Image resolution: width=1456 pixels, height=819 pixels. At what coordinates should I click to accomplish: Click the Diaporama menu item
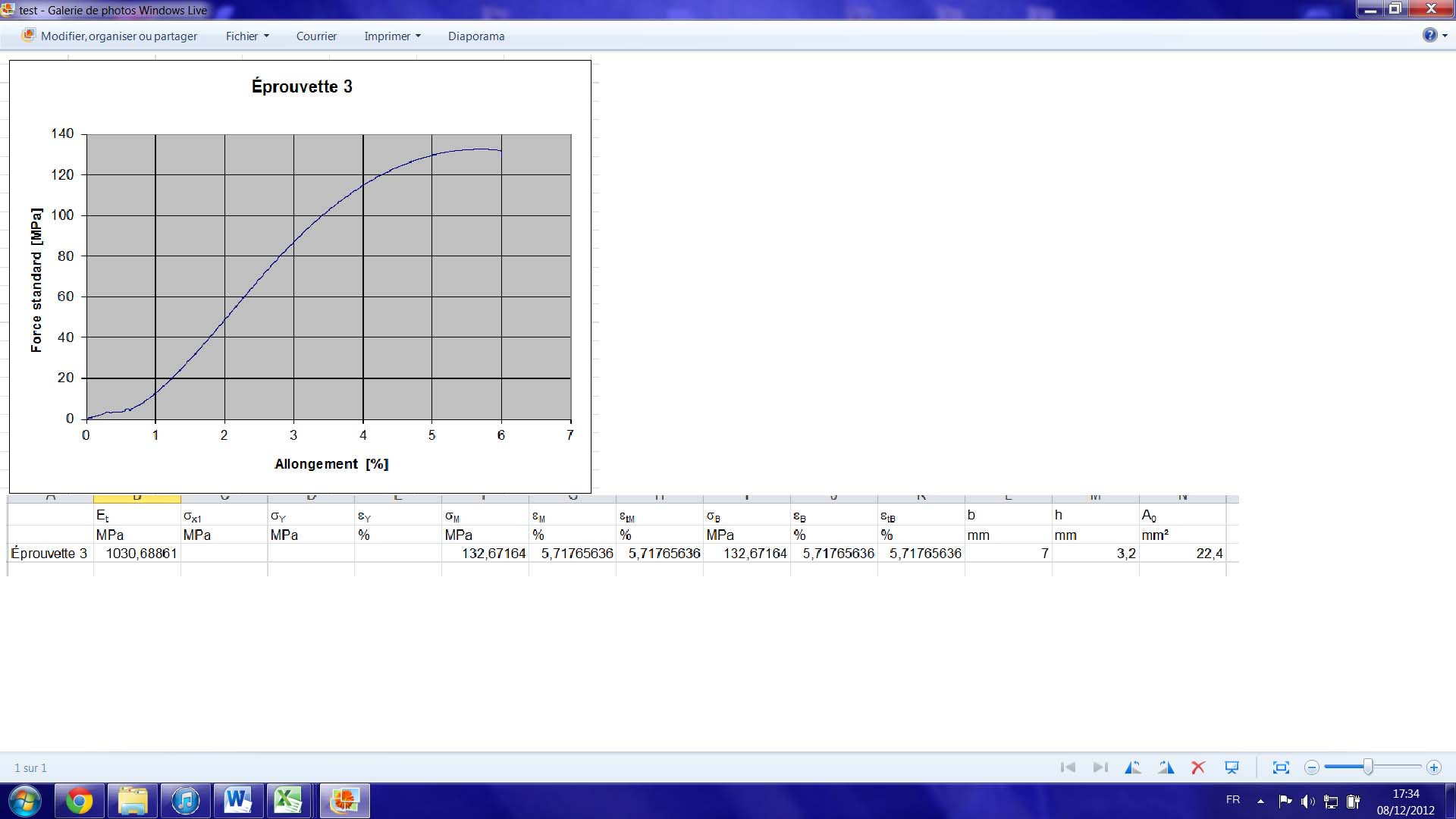[x=476, y=36]
